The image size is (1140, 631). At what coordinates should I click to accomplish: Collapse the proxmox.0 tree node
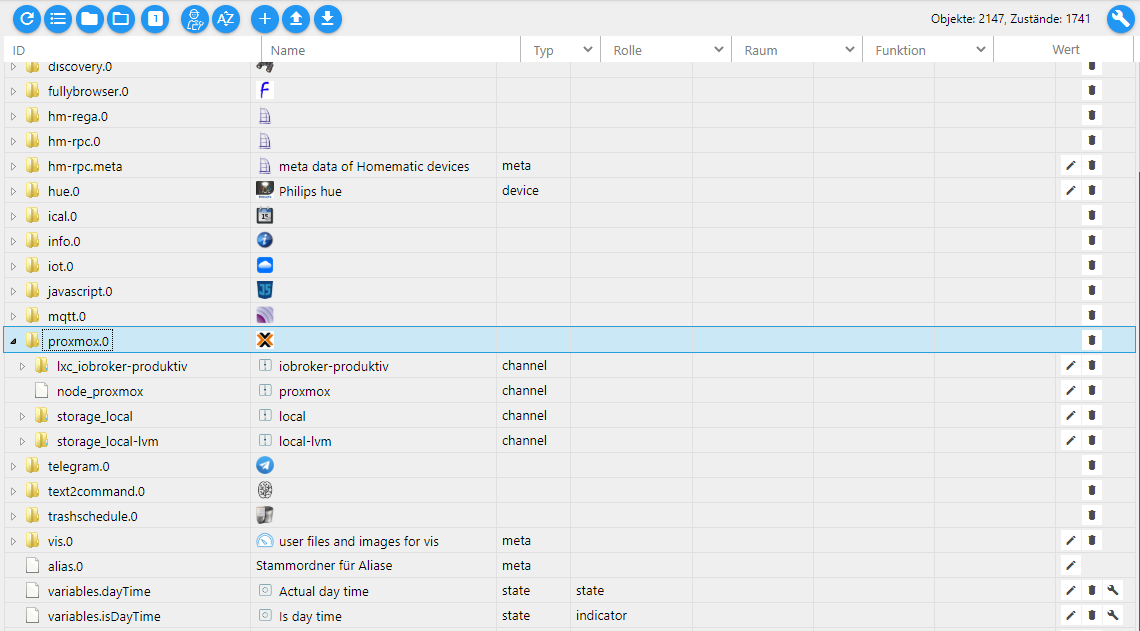tap(13, 341)
